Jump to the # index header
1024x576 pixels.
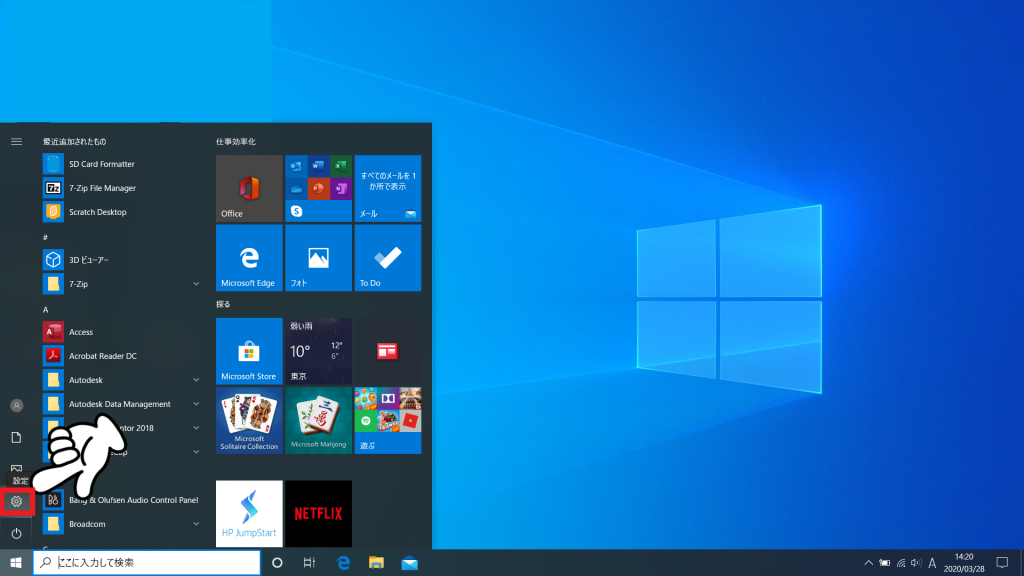45,238
